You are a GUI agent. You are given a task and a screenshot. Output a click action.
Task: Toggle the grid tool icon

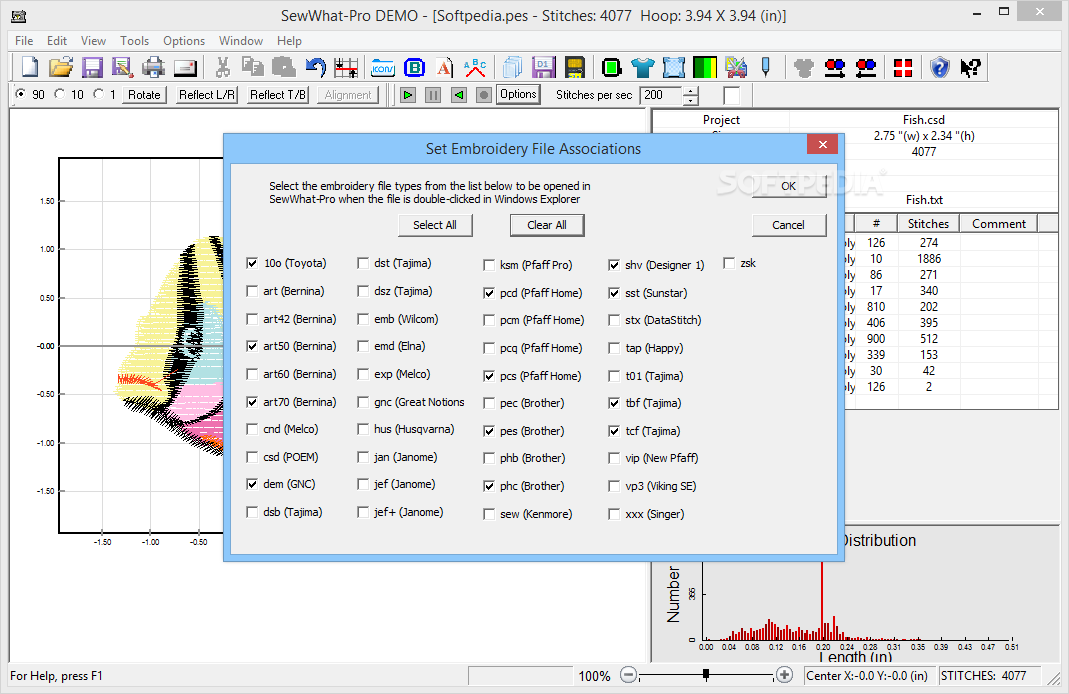click(x=346, y=67)
